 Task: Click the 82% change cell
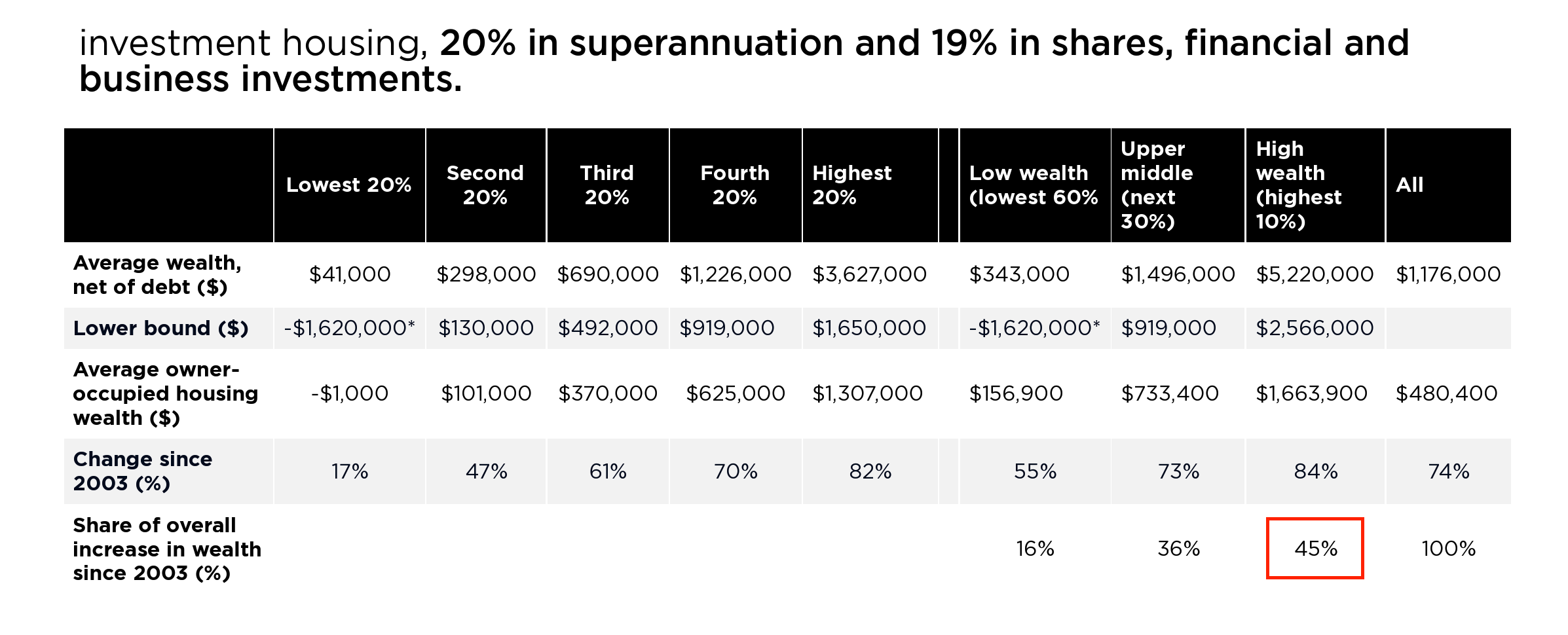click(x=870, y=471)
